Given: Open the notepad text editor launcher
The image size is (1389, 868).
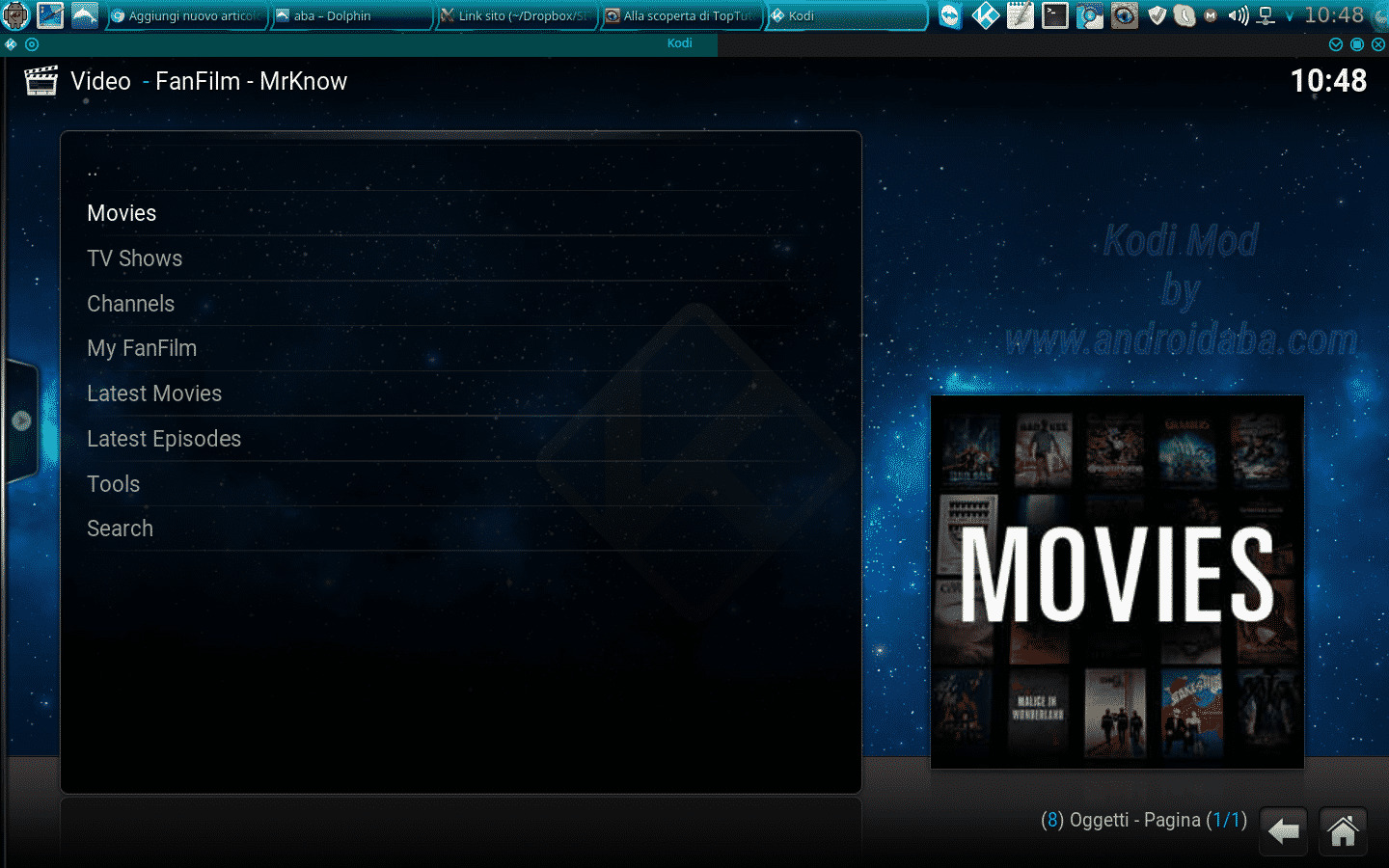Looking at the screenshot, I should click(1020, 15).
